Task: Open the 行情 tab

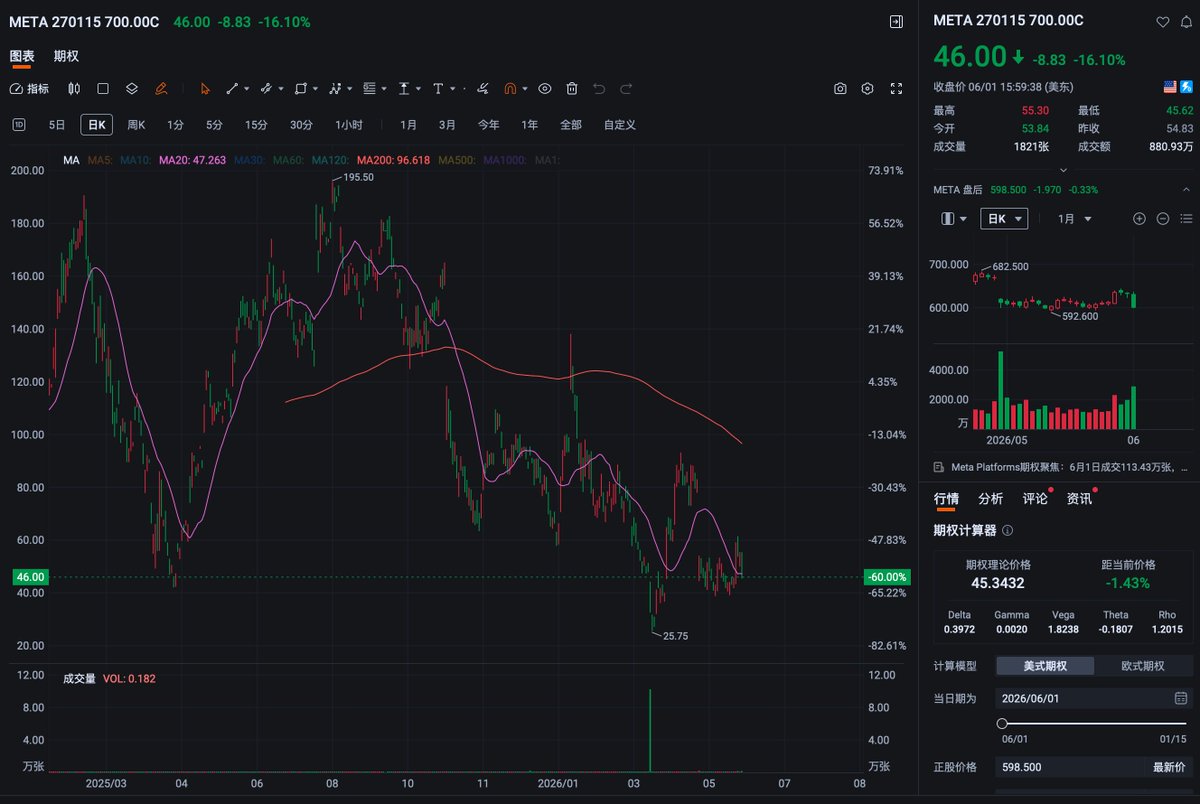Action: [946, 498]
